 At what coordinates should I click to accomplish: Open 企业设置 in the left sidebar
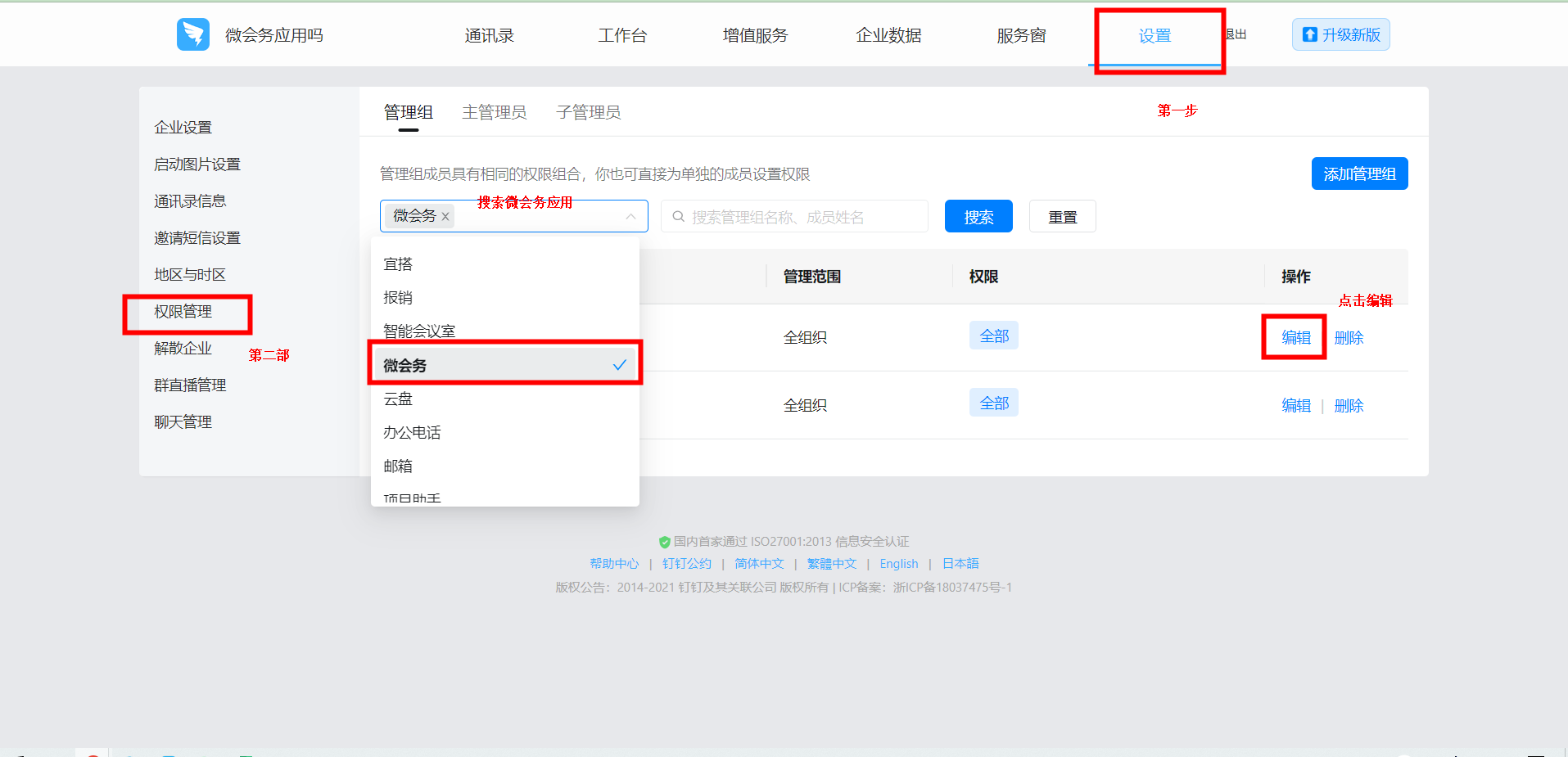tap(183, 128)
